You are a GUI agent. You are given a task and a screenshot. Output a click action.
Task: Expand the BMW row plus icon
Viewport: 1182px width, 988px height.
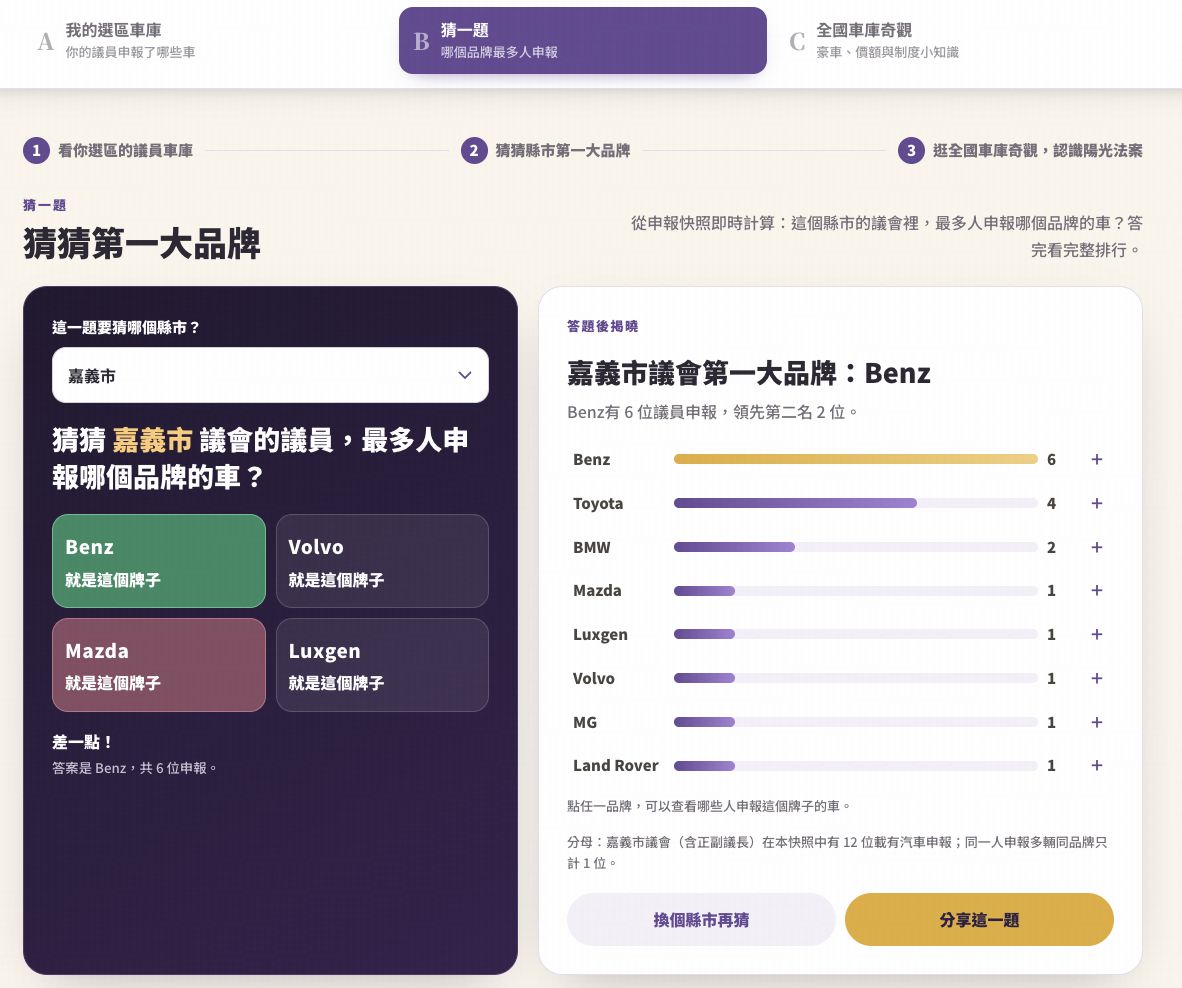[1097, 547]
